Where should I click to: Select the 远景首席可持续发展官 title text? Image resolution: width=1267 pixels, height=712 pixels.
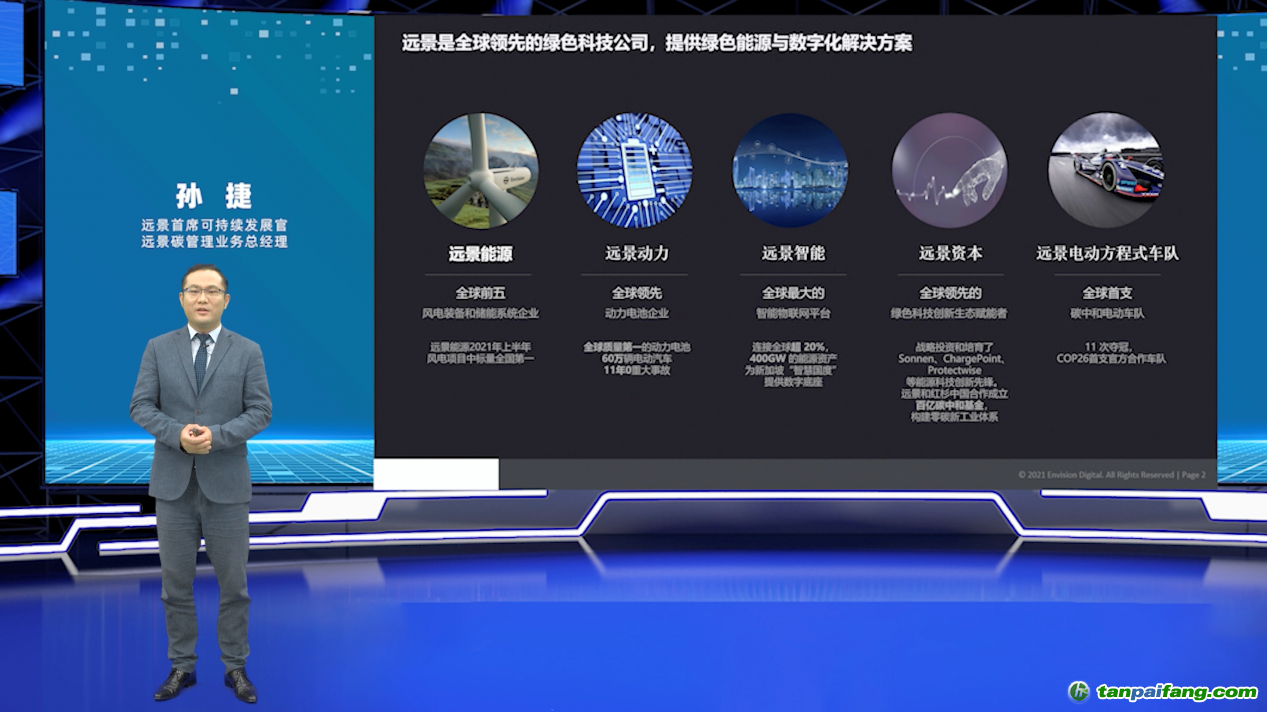[214, 226]
